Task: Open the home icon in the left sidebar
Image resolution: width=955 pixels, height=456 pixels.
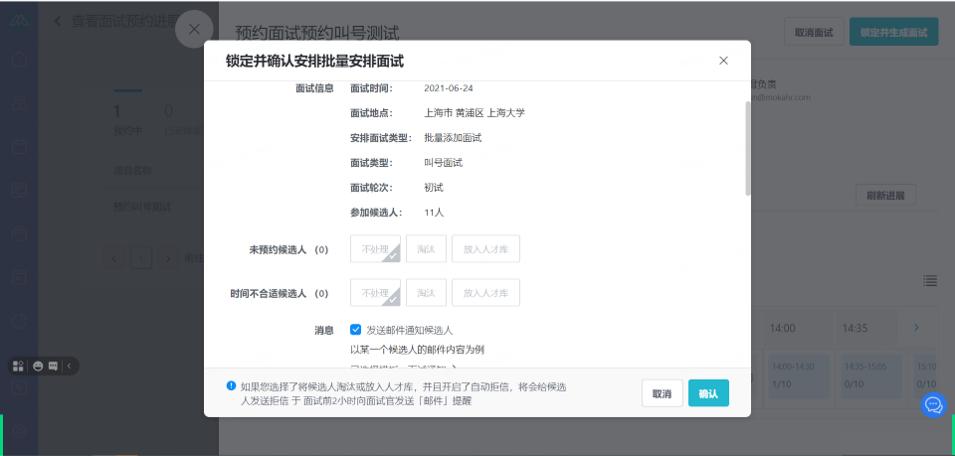Action: click(19, 60)
